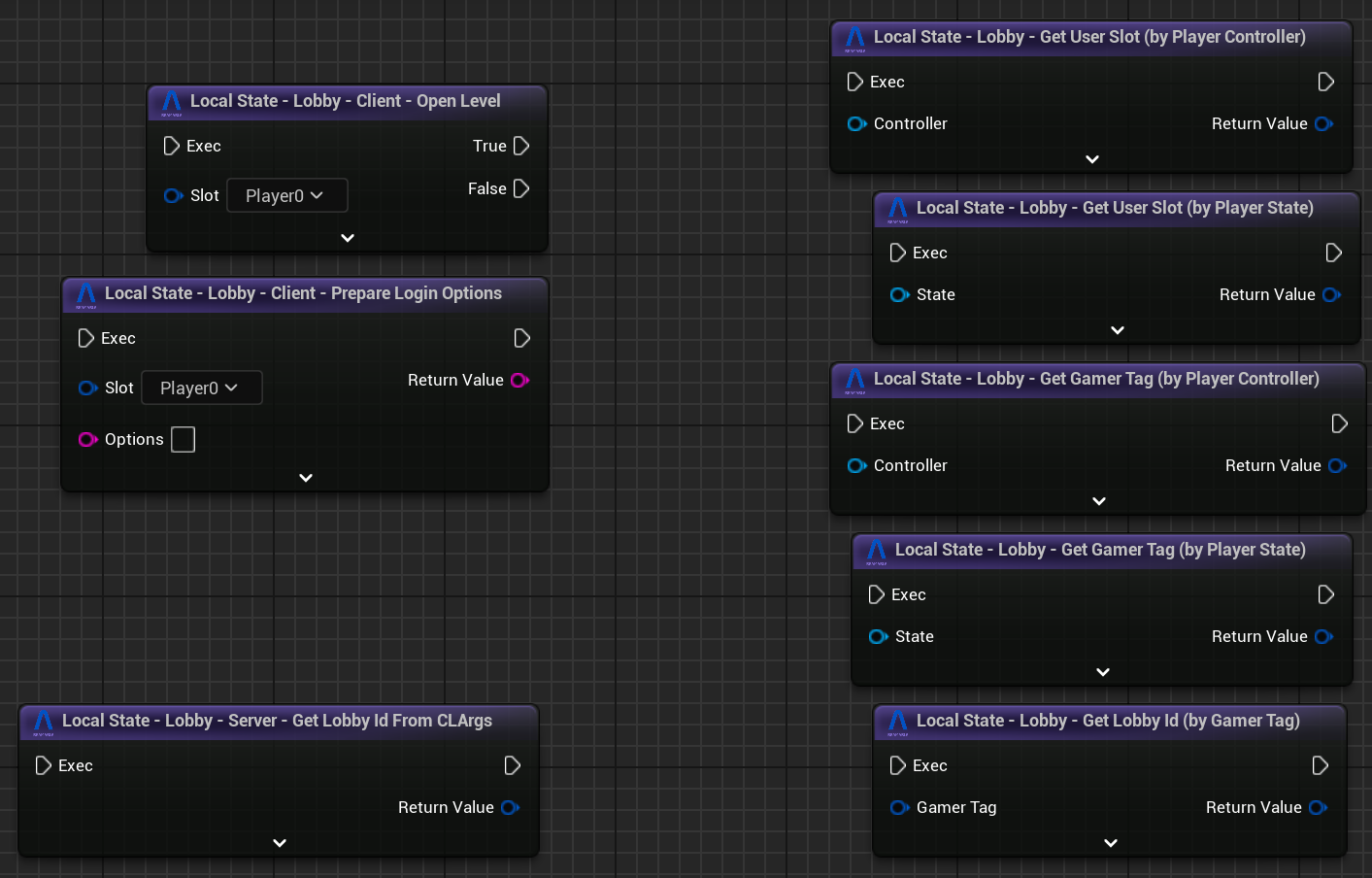Click the True exec output pin on Open Level
Viewport: 1372px width, 878px height.
pos(521,146)
